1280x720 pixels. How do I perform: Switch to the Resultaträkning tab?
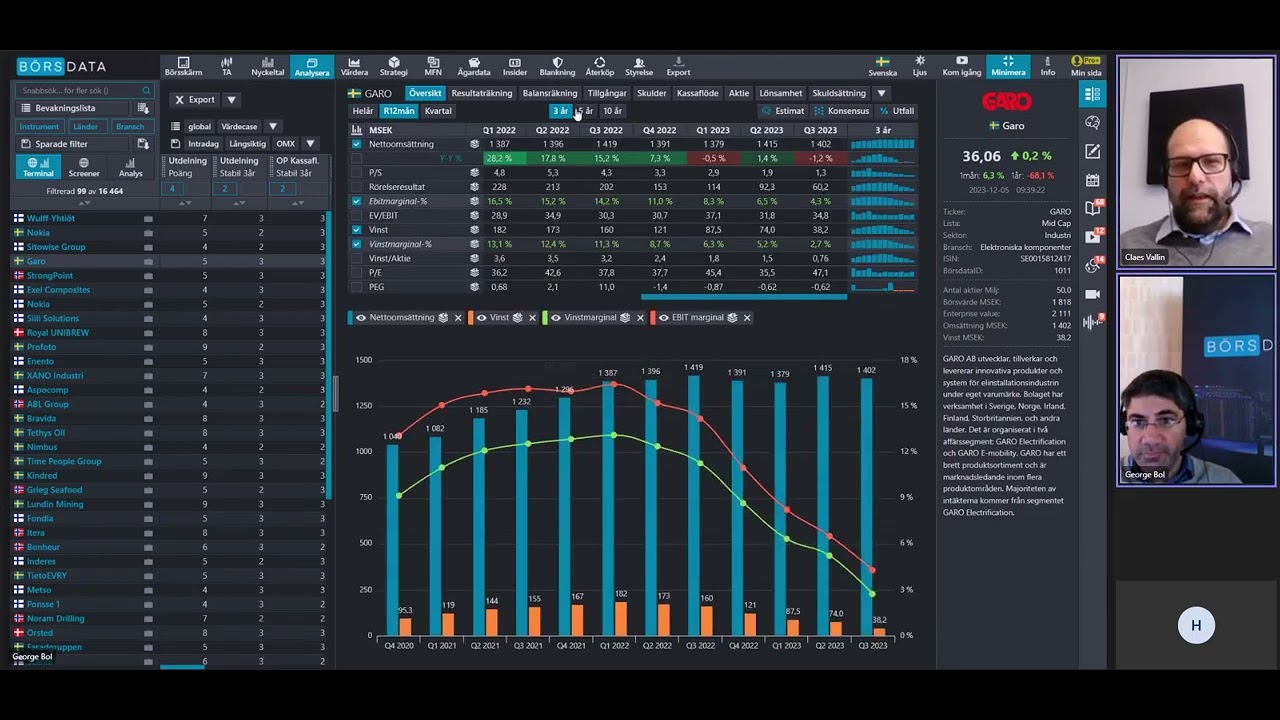coord(481,93)
